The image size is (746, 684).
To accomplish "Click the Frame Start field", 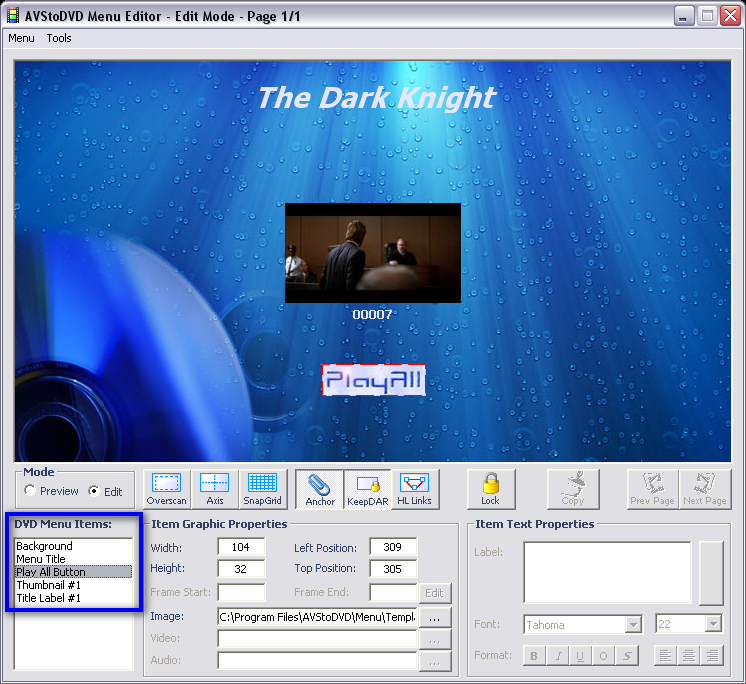I will pyautogui.click(x=241, y=593).
